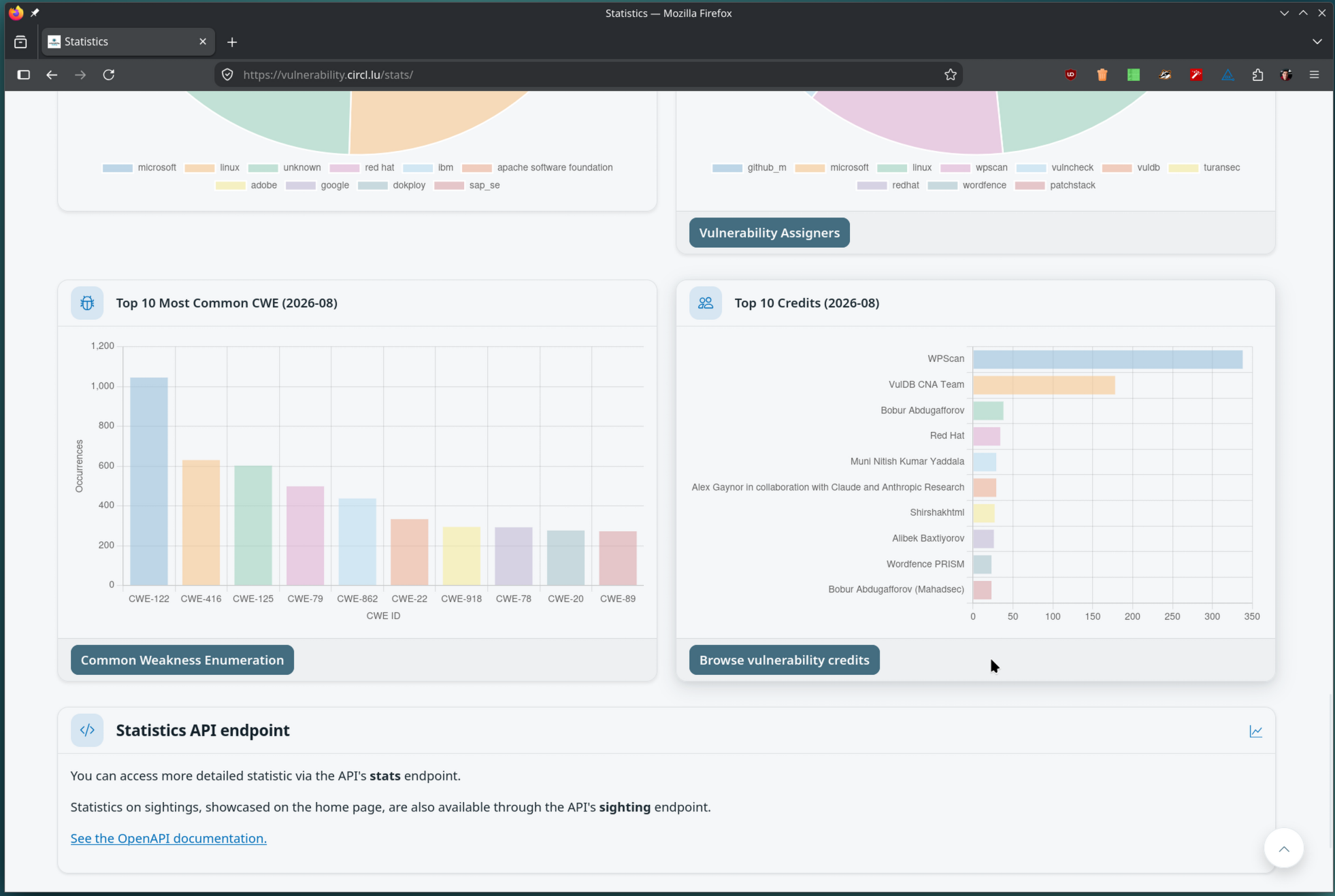Click the chart icon beside Statistics API endpoint
The width and height of the screenshot is (1335, 896).
[1255, 731]
